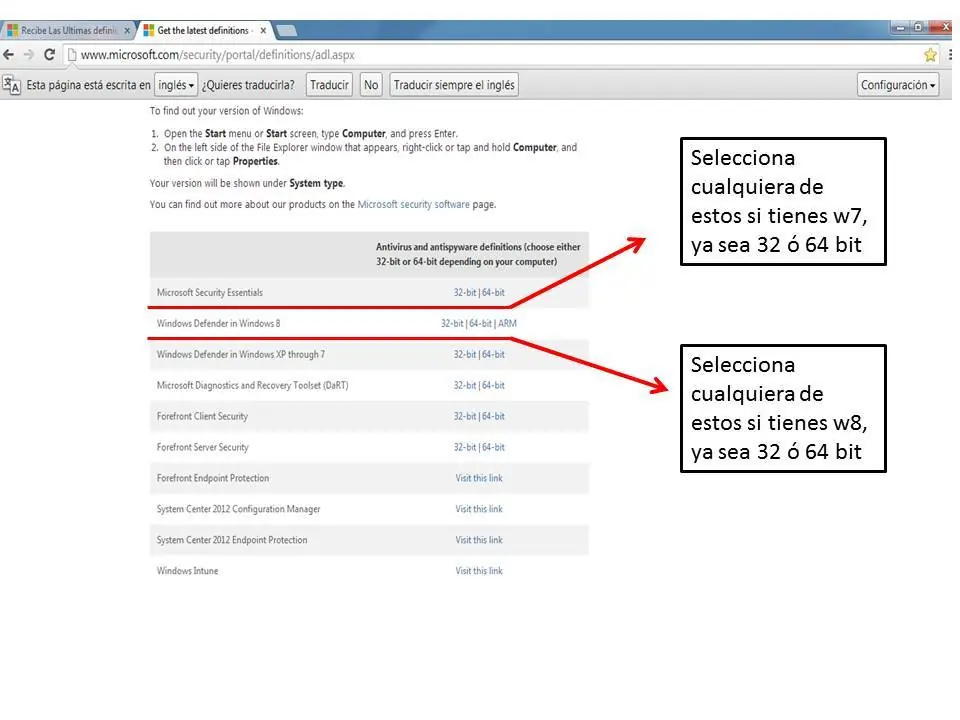Viewport: 960px width, 720px height.
Task: Select 'Get the latest definitions' tab
Action: tap(204, 30)
